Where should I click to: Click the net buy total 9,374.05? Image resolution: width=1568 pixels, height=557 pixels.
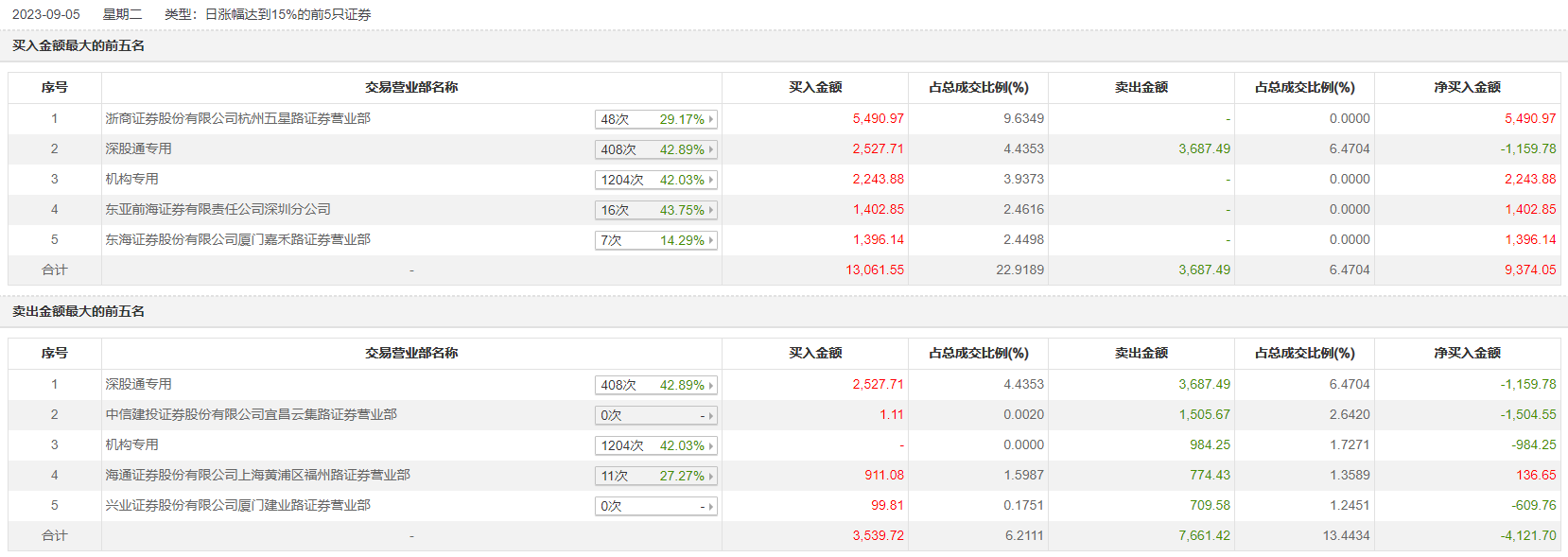[1529, 270]
